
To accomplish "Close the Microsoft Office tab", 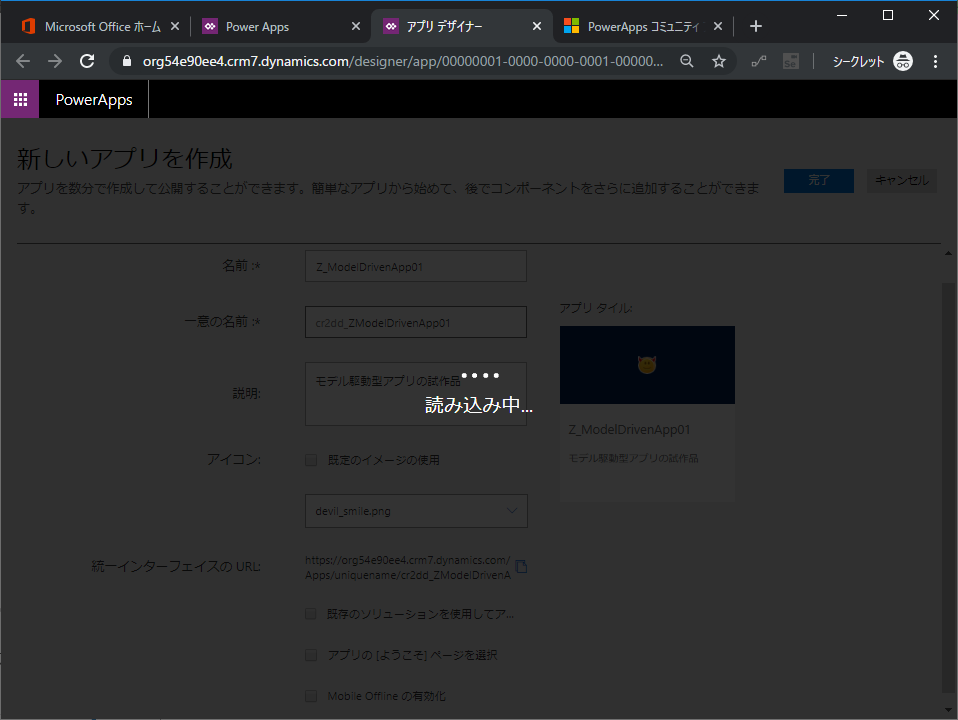I will (175, 26).
